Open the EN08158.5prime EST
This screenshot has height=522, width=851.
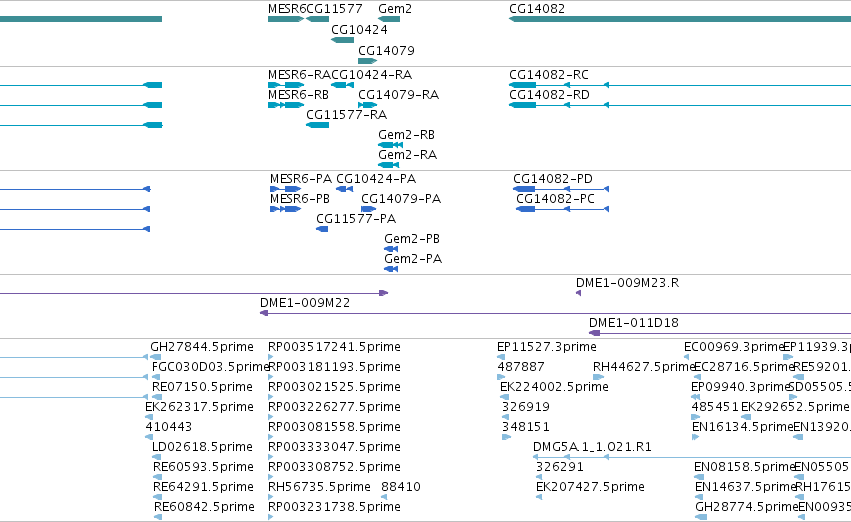pos(699,478)
